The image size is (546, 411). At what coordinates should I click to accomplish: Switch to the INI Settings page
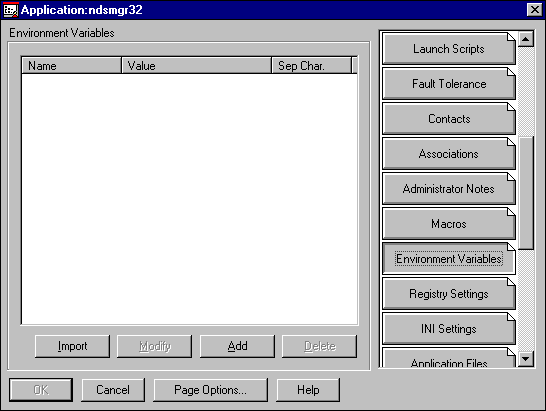(448, 329)
